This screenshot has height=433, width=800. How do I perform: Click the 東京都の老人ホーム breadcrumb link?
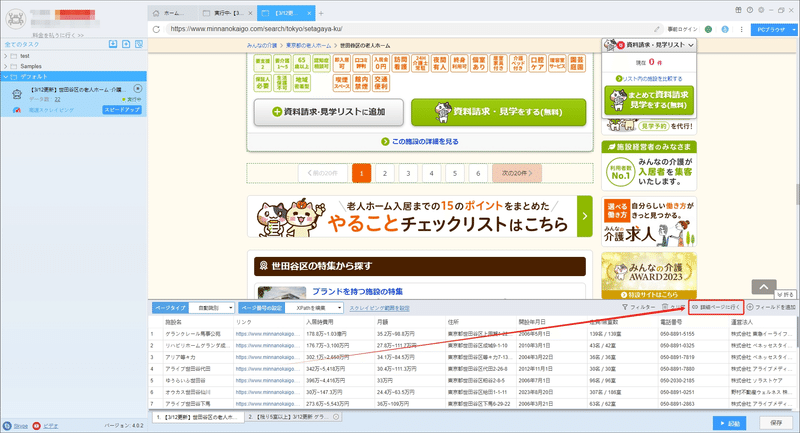(308, 45)
